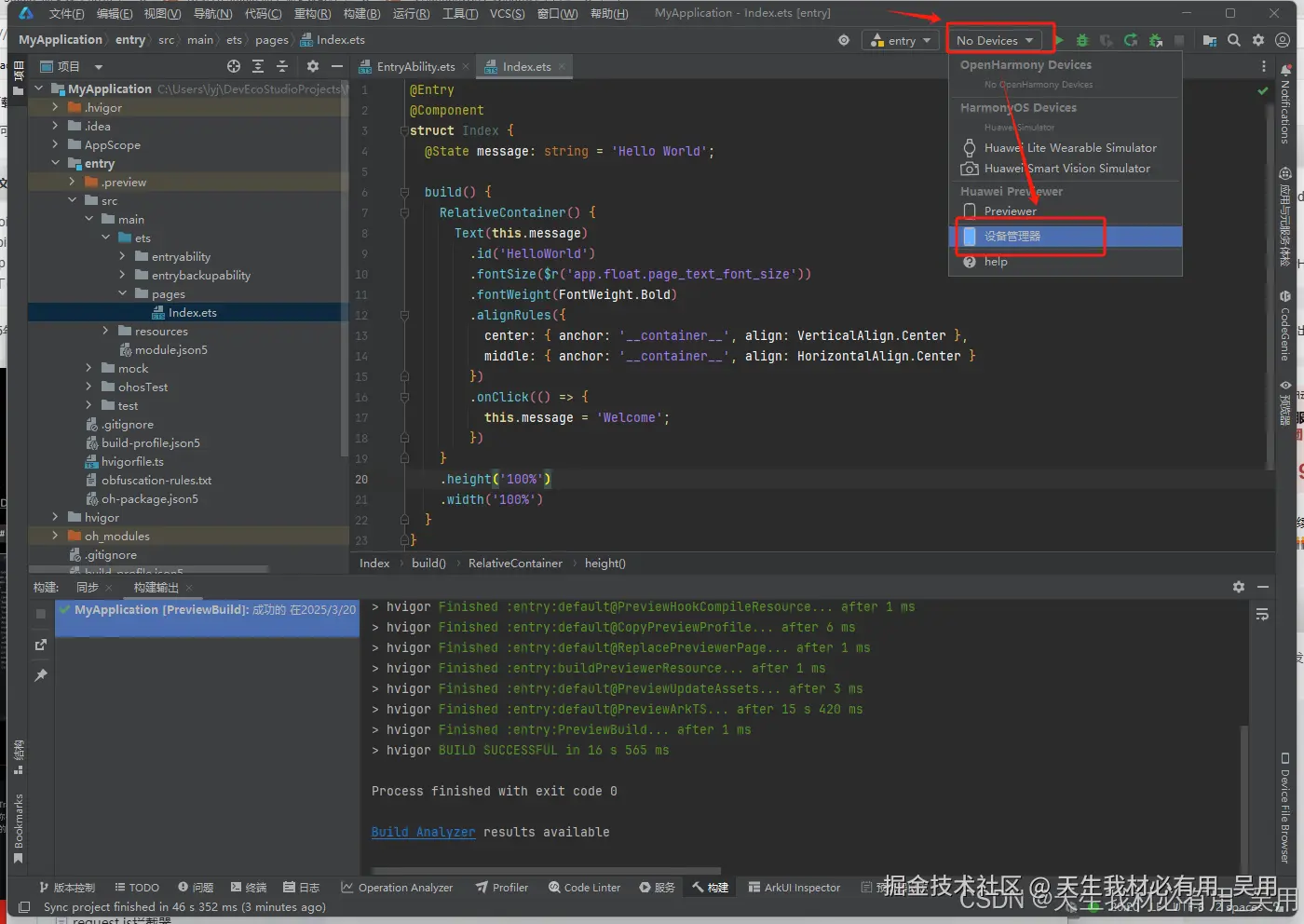
Task: Open the entry module dropdown
Action: tap(901, 40)
